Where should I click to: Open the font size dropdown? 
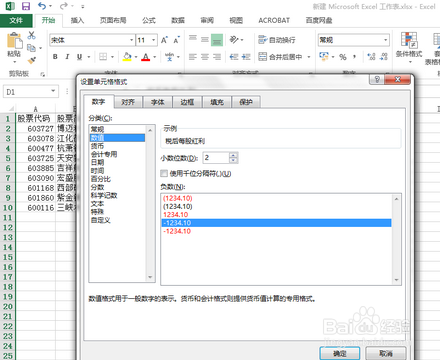coord(153,40)
